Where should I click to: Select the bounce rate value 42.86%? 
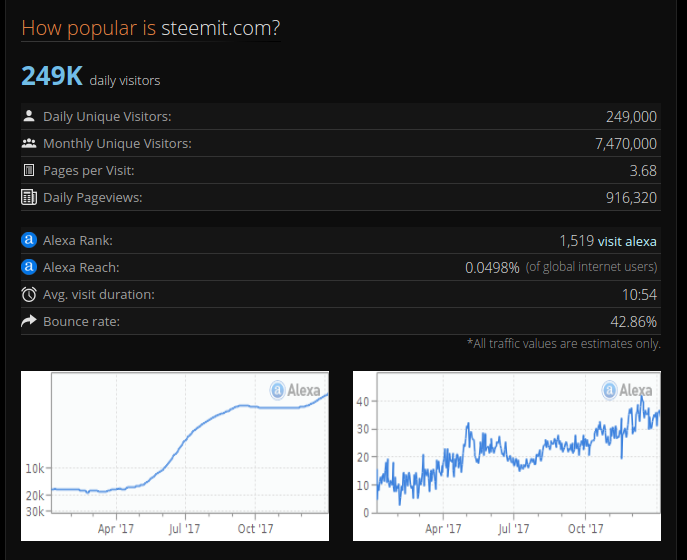(x=634, y=322)
